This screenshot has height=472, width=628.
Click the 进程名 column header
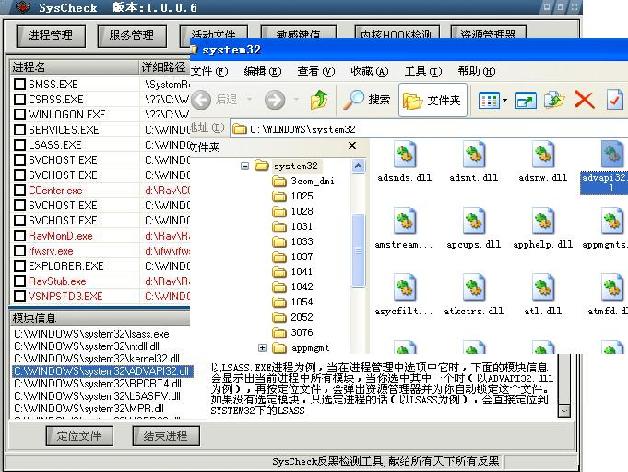point(73,67)
